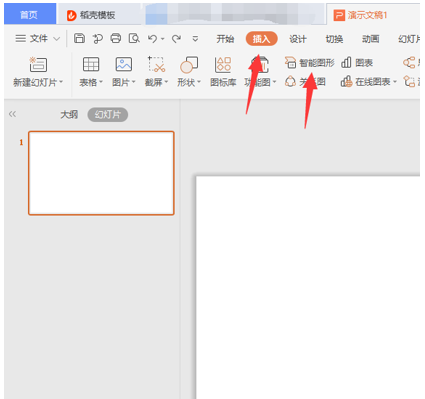The image size is (425, 399).
Task: Click the undo arrow icon
Action: pos(152,39)
